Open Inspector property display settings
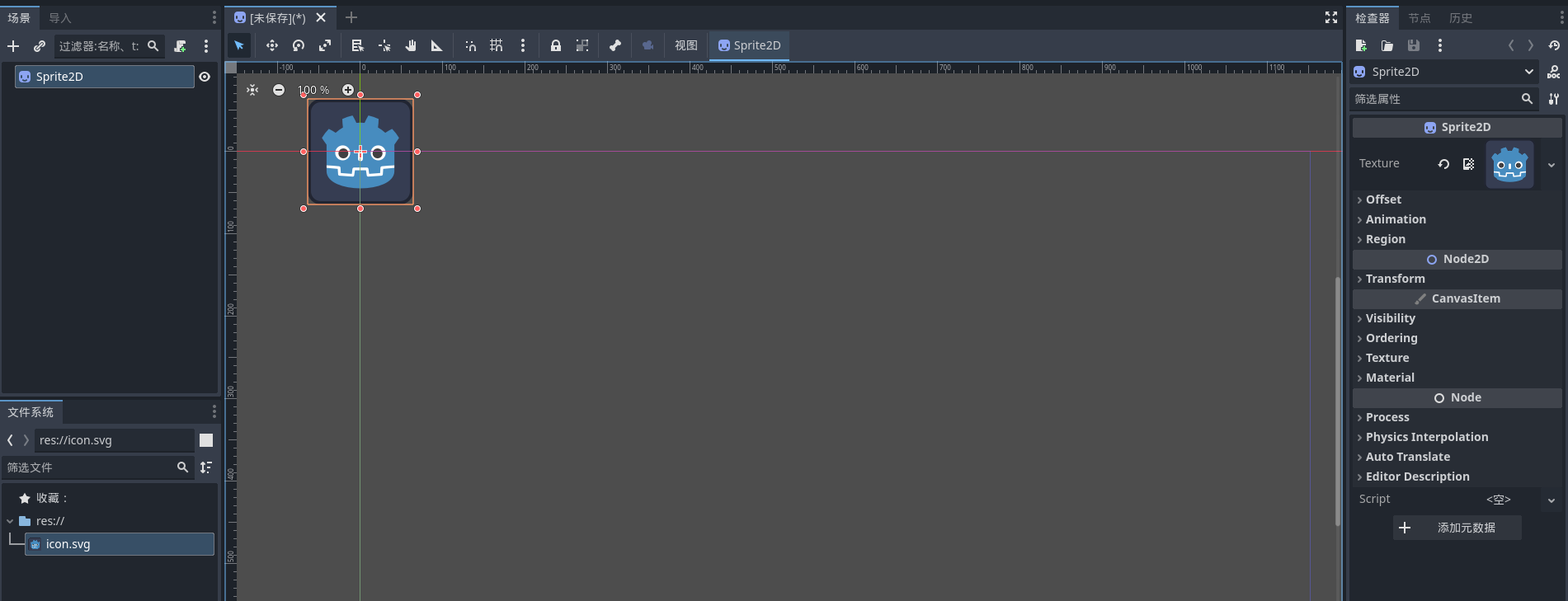1568x601 pixels. pos(1554,99)
